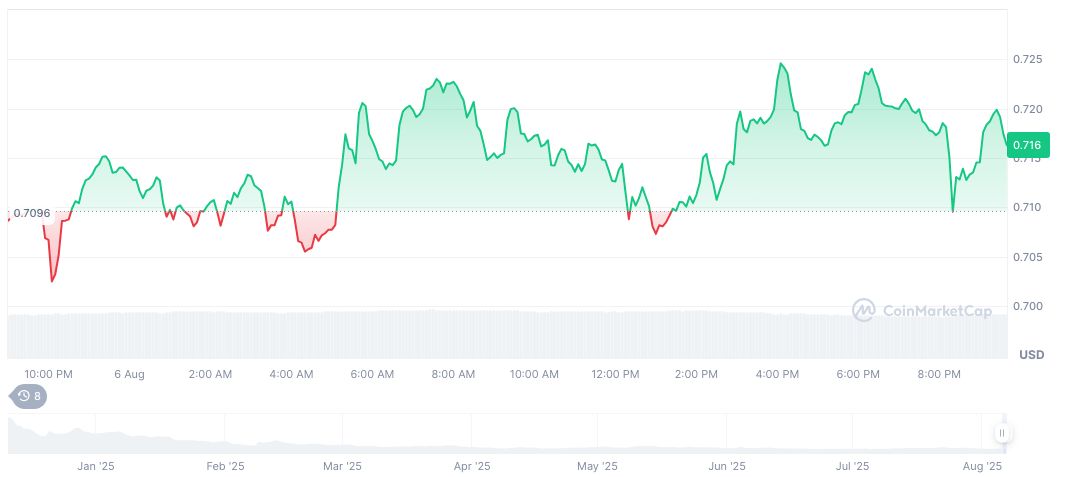This screenshot has height=477, width=1072.
Task: Jump to Mar '25 in range navigator
Action: point(342,465)
